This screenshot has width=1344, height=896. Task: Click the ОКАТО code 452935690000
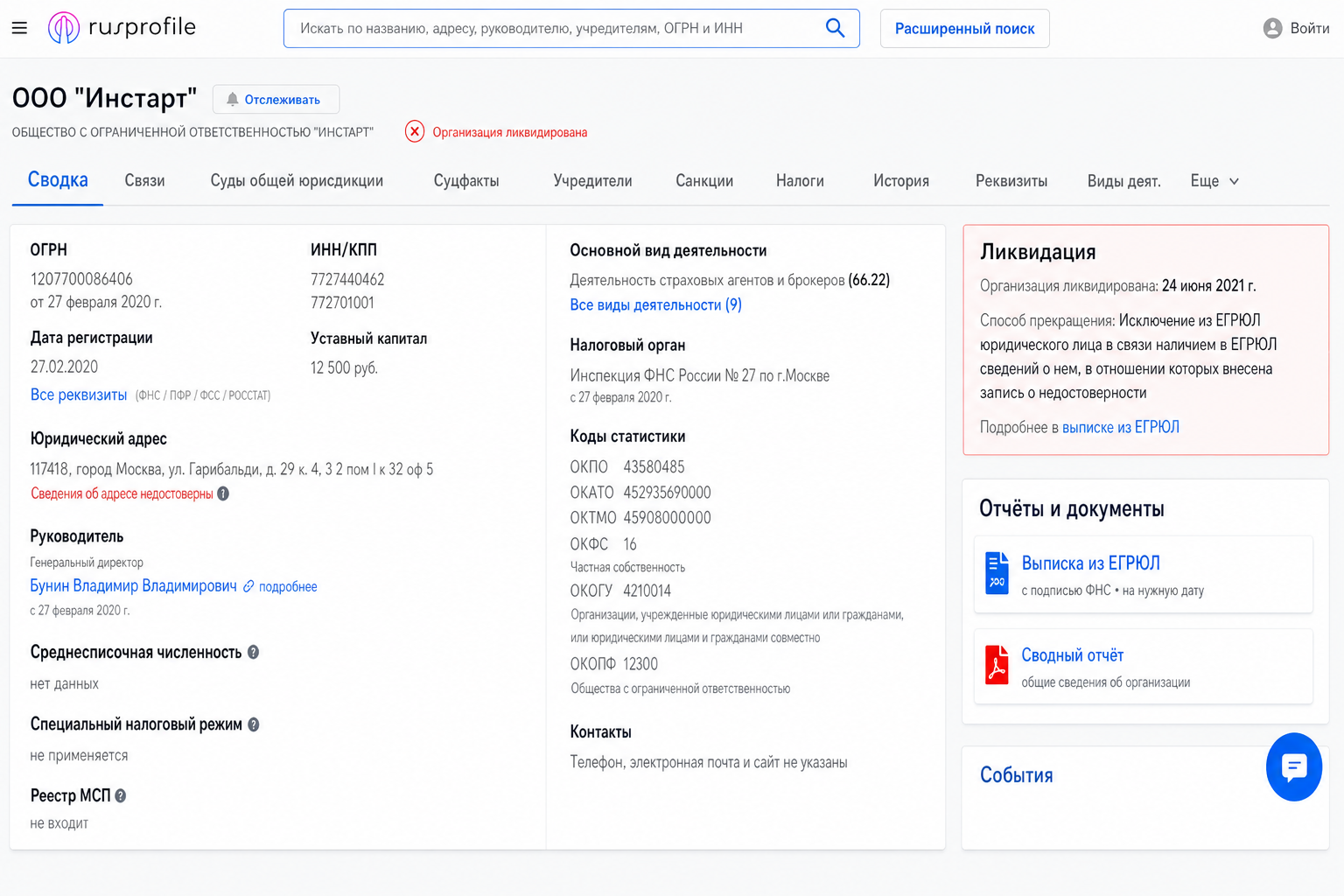tap(667, 492)
